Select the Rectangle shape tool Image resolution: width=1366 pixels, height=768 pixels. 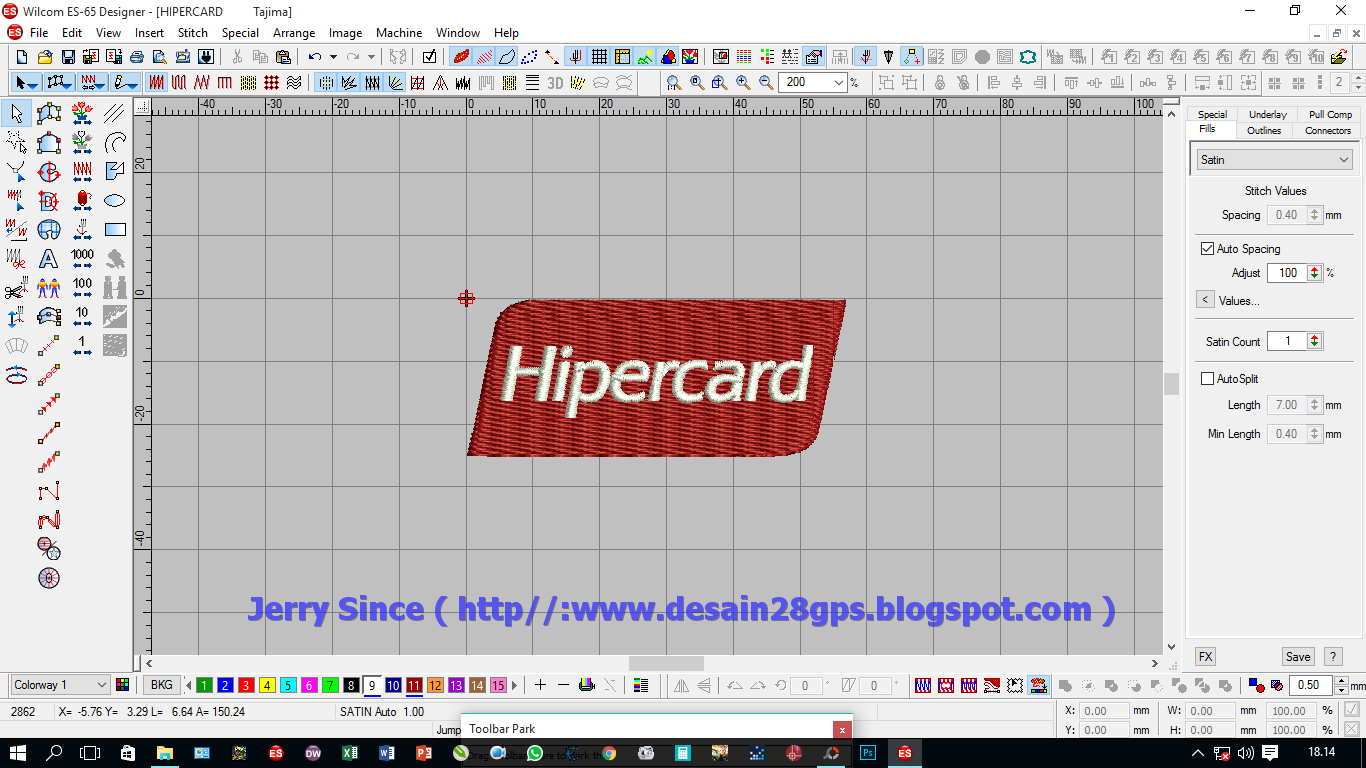click(x=115, y=230)
